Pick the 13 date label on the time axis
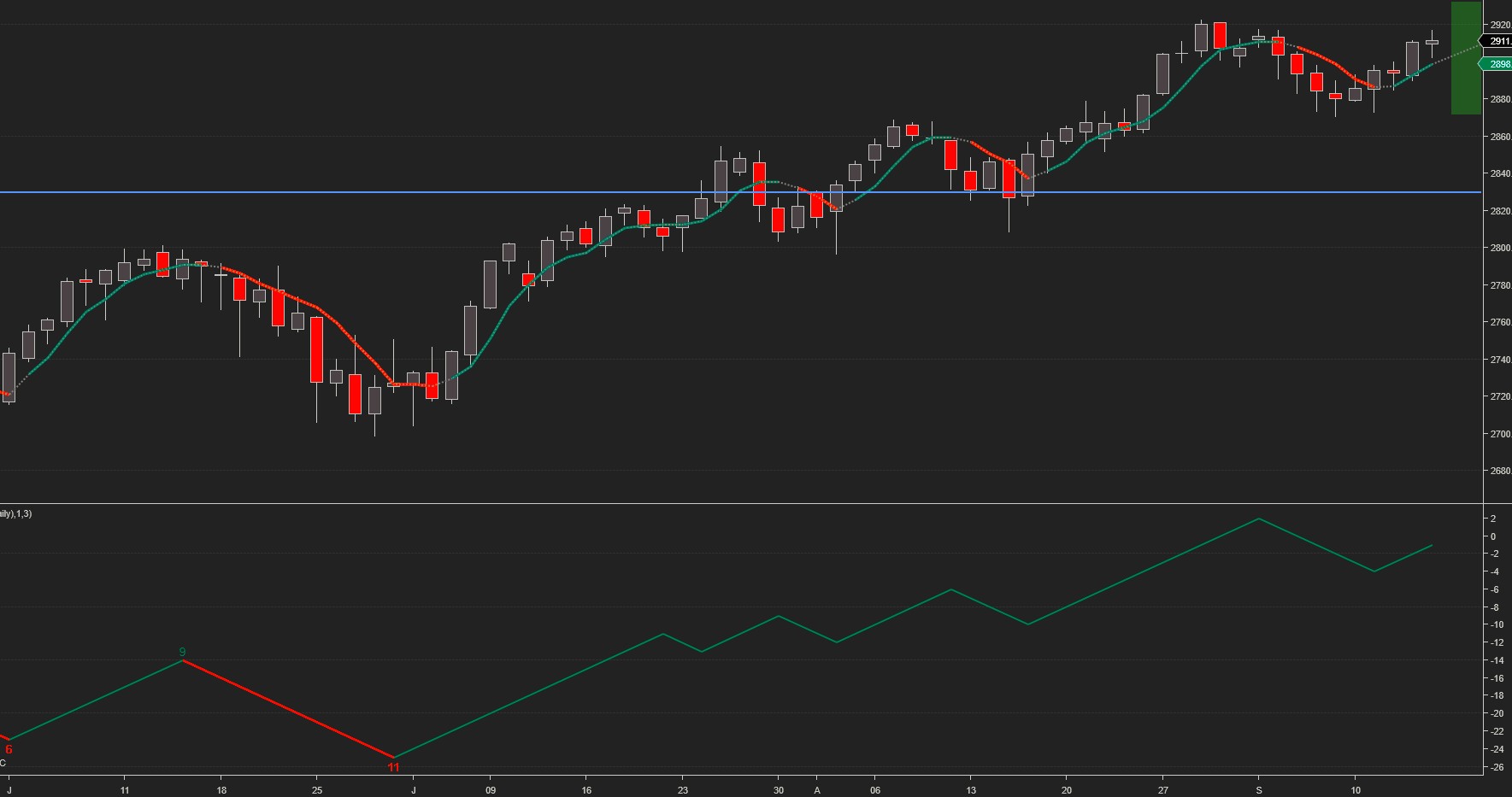Image resolution: width=1512 pixels, height=797 pixels. [971, 790]
